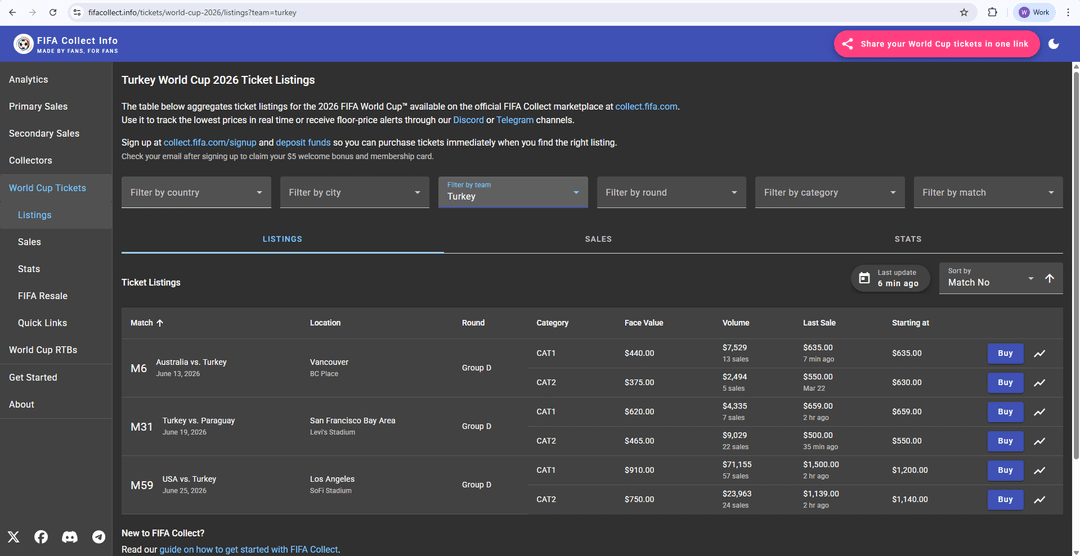The width and height of the screenshot is (1080, 556).
Task: Open the collect.fifa.com/signup link
Action: (210, 143)
